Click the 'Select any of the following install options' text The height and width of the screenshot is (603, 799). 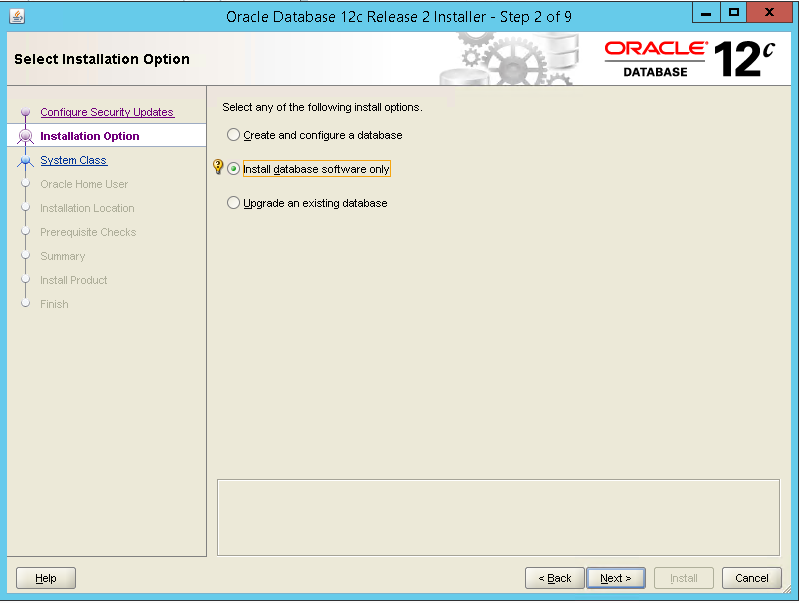point(322,107)
